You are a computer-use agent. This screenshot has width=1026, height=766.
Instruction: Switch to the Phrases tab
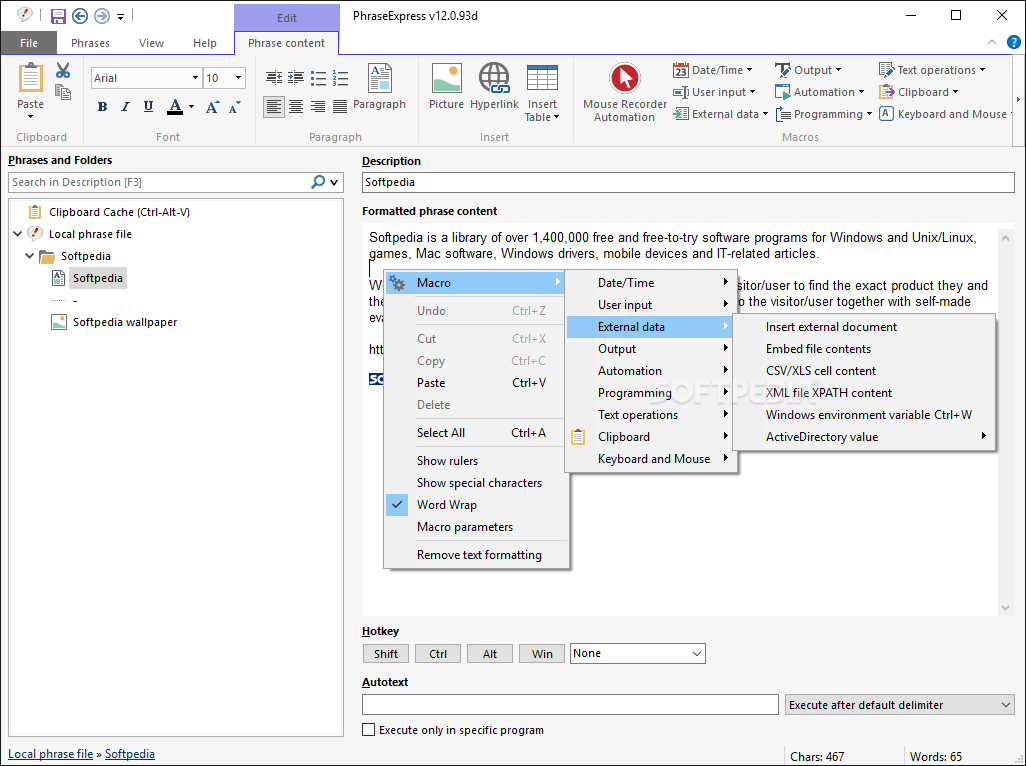(90, 43)
